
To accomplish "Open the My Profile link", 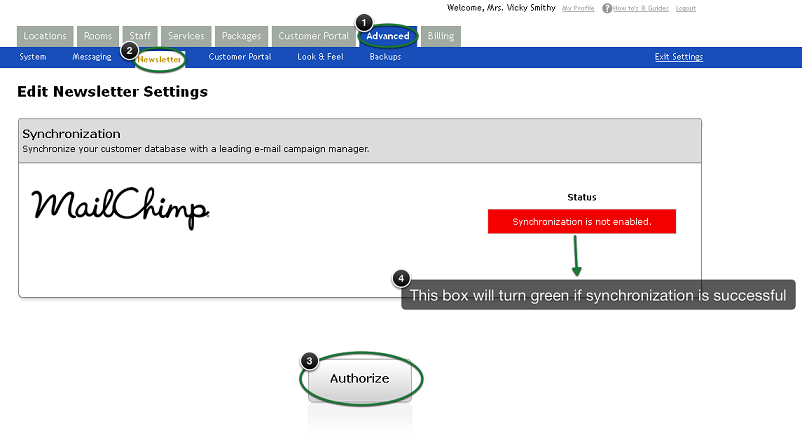I will click(578, 8).
